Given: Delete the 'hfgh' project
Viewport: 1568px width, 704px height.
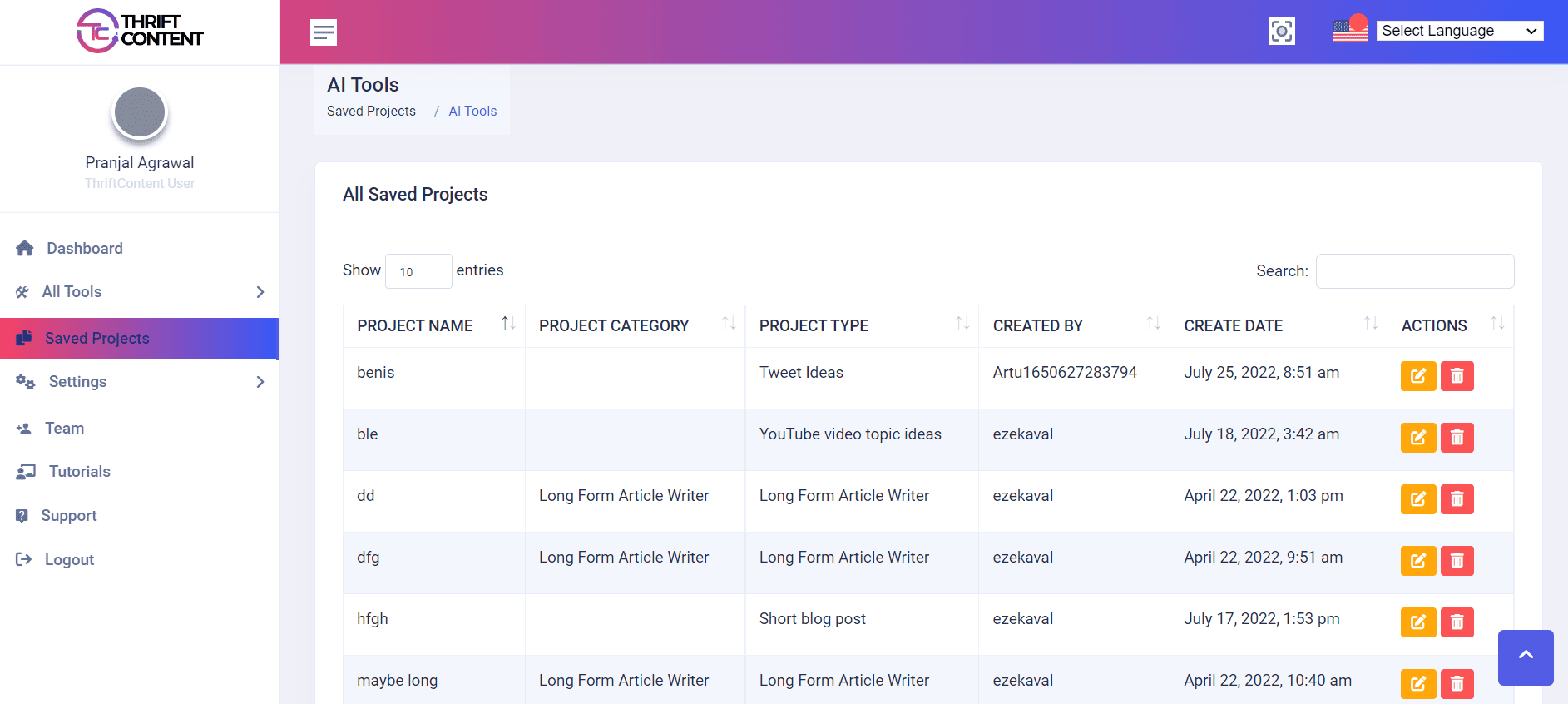Looking at the screenshot, I should click(x=1457, y=622).
